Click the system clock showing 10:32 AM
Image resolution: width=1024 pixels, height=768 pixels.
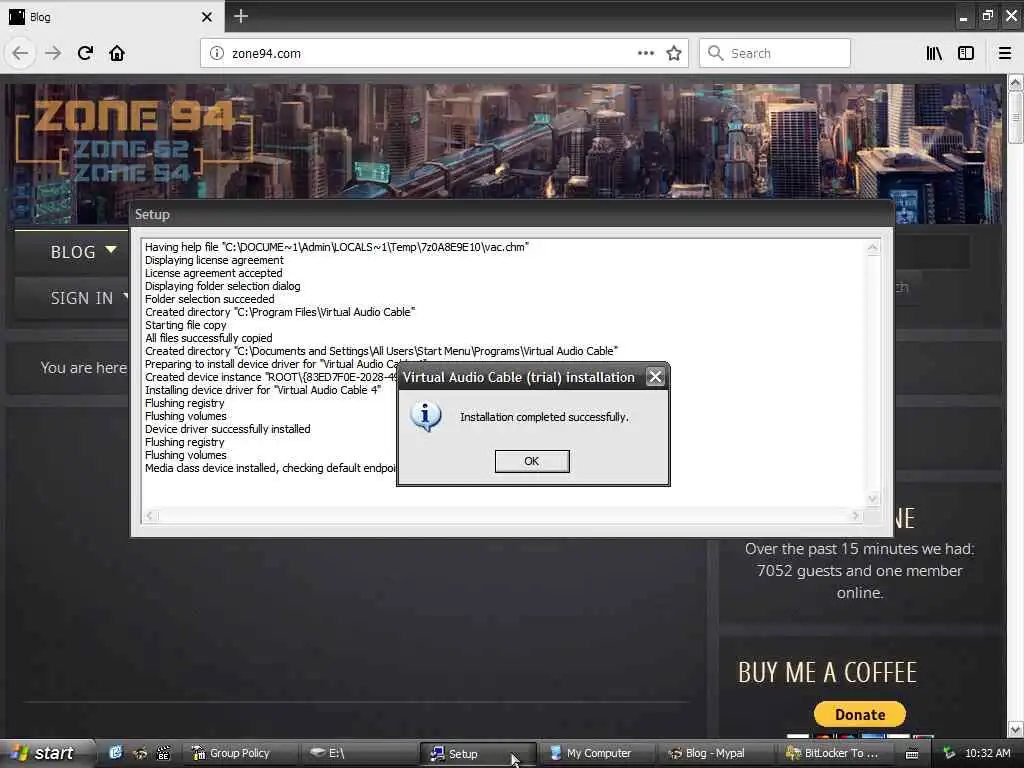pyautogui.click(x=987, y=753)
